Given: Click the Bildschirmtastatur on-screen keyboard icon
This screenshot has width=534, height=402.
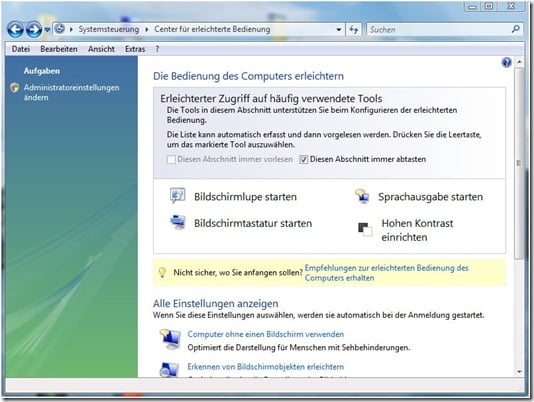Looking at the screenshot, I should pos(178,222).
